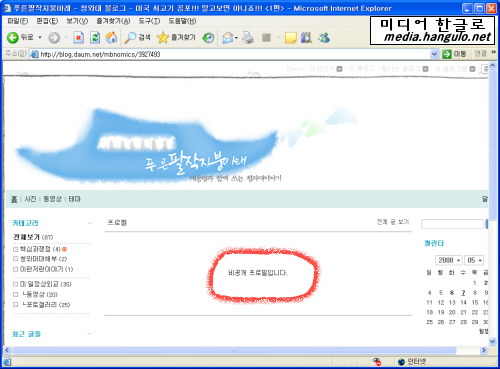Collapse the 카테고리 section arrow
The height and width of the screenshot is (369, 500).
[89, 223]
